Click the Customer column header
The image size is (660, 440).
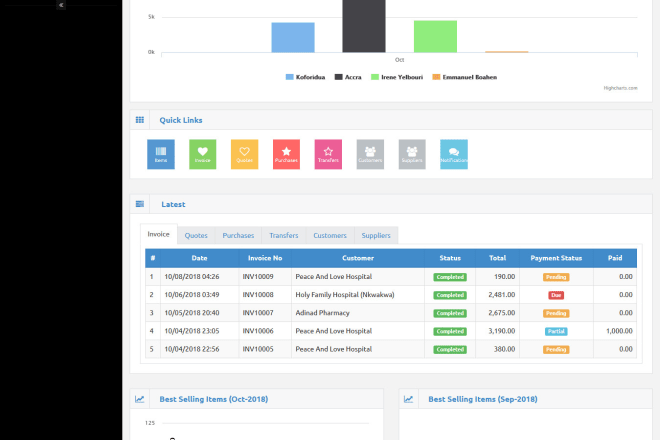(358, 258)
